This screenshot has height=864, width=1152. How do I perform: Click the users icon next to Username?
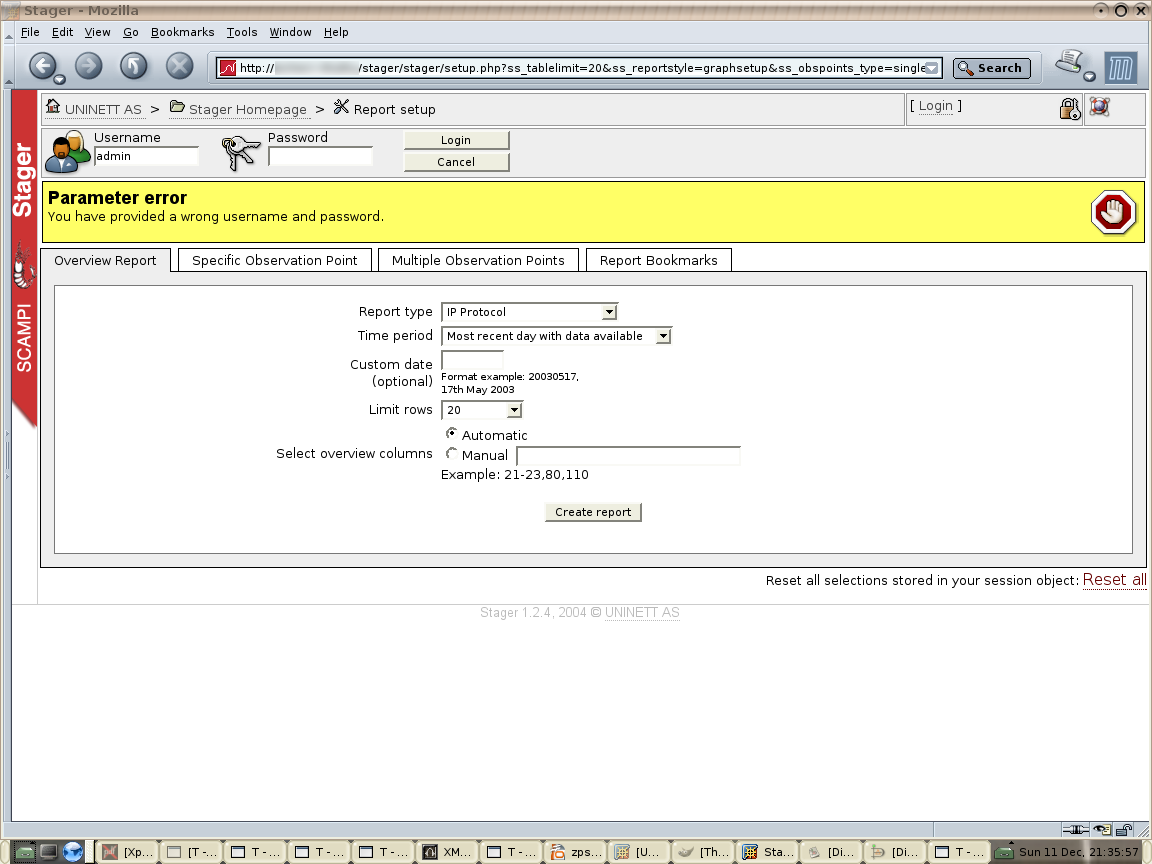68,152
